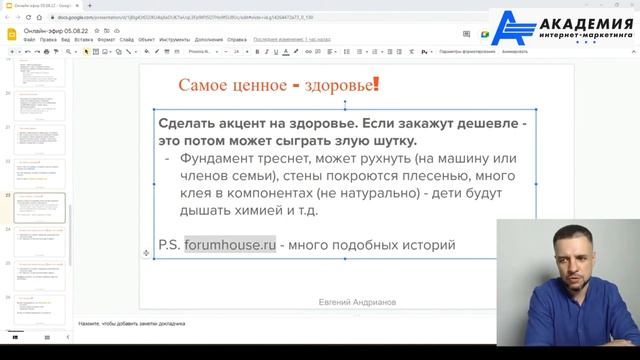Choose the text box tool
The height and width of the screenshot is (360, 640).
96,52
